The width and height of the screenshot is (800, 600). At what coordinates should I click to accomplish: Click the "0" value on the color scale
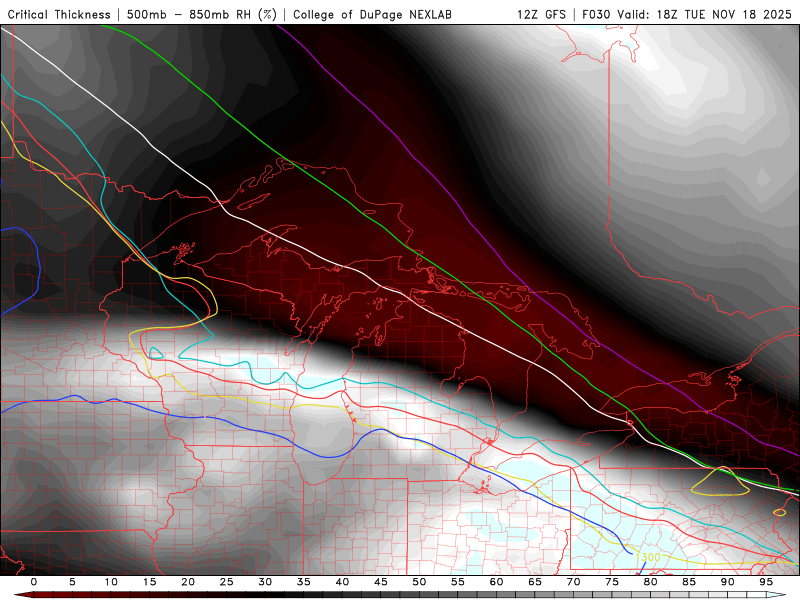click(34, 582)
